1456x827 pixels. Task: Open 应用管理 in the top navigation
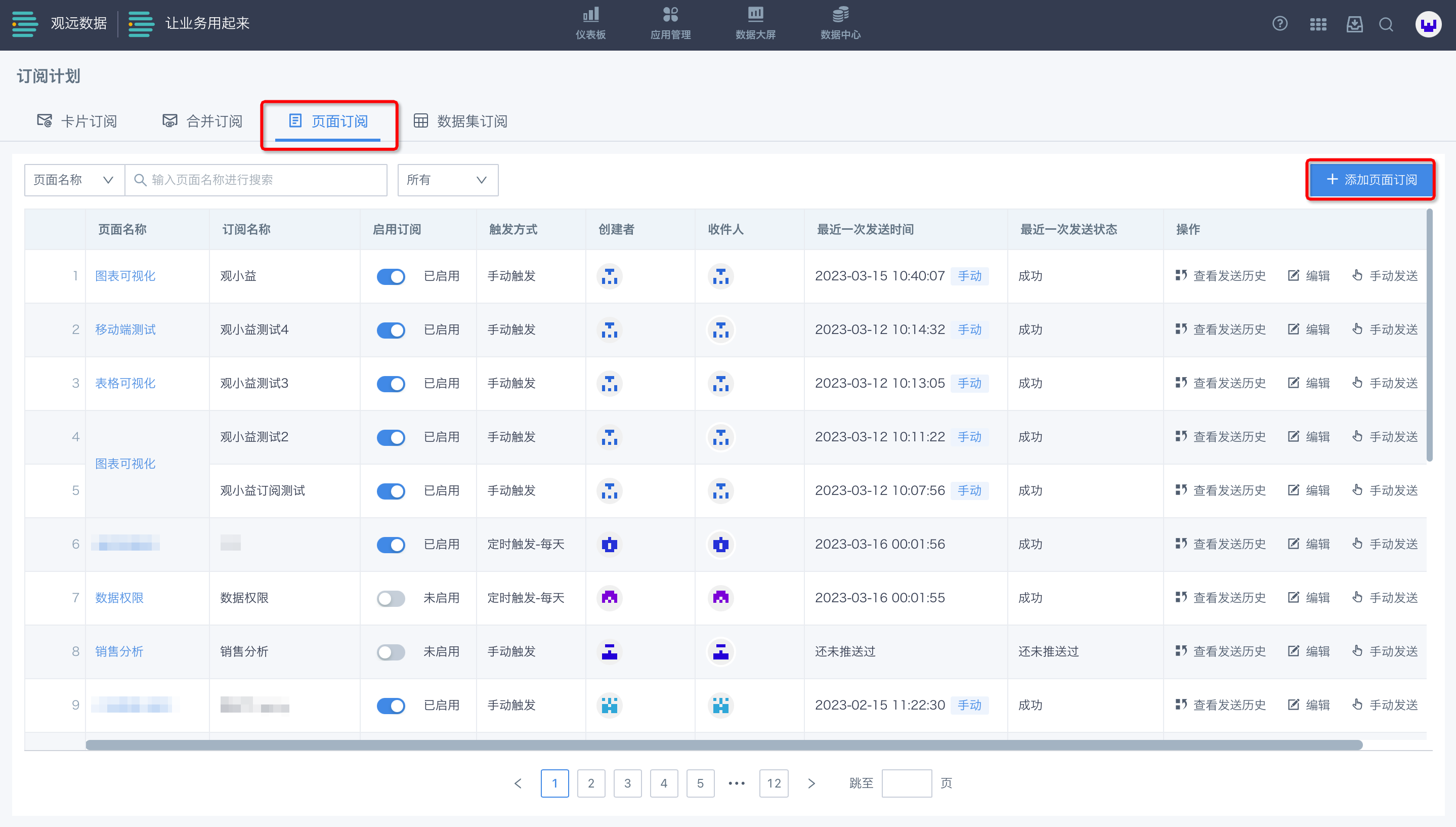coord(670,23)
